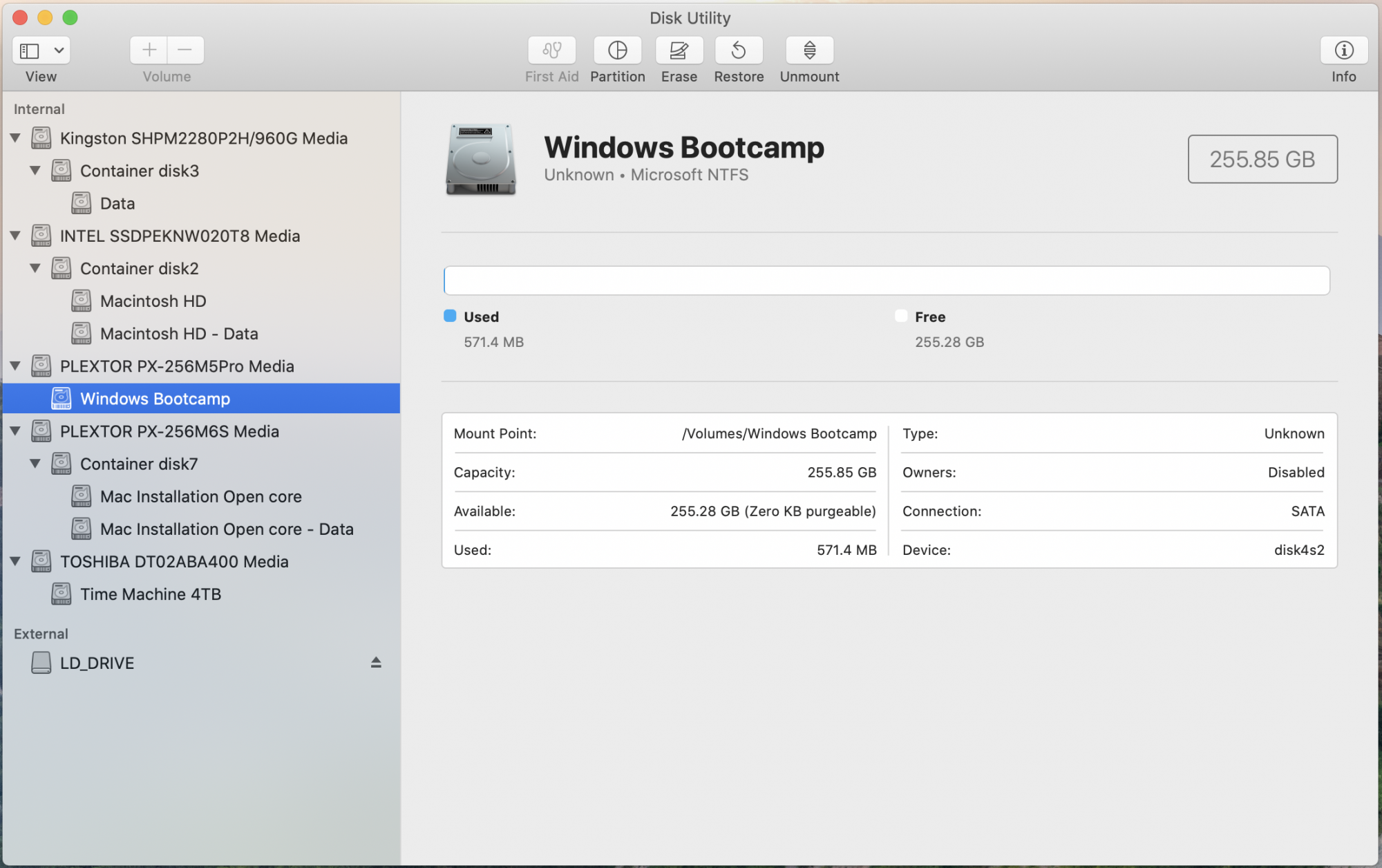Open the Partition pie icon
The height and width of the screenshot is (868, 1382).
coord(617,50)
